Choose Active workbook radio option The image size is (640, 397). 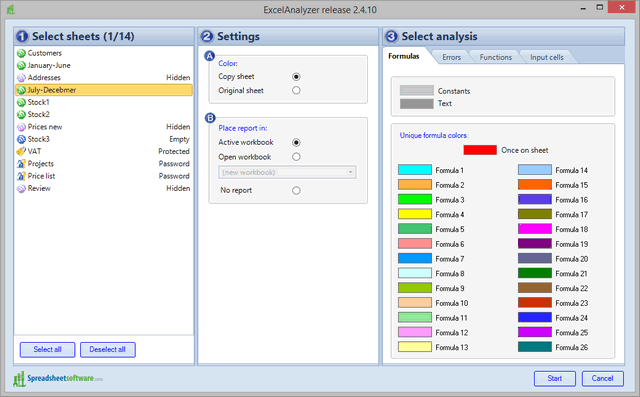click(x=296, y=142)
